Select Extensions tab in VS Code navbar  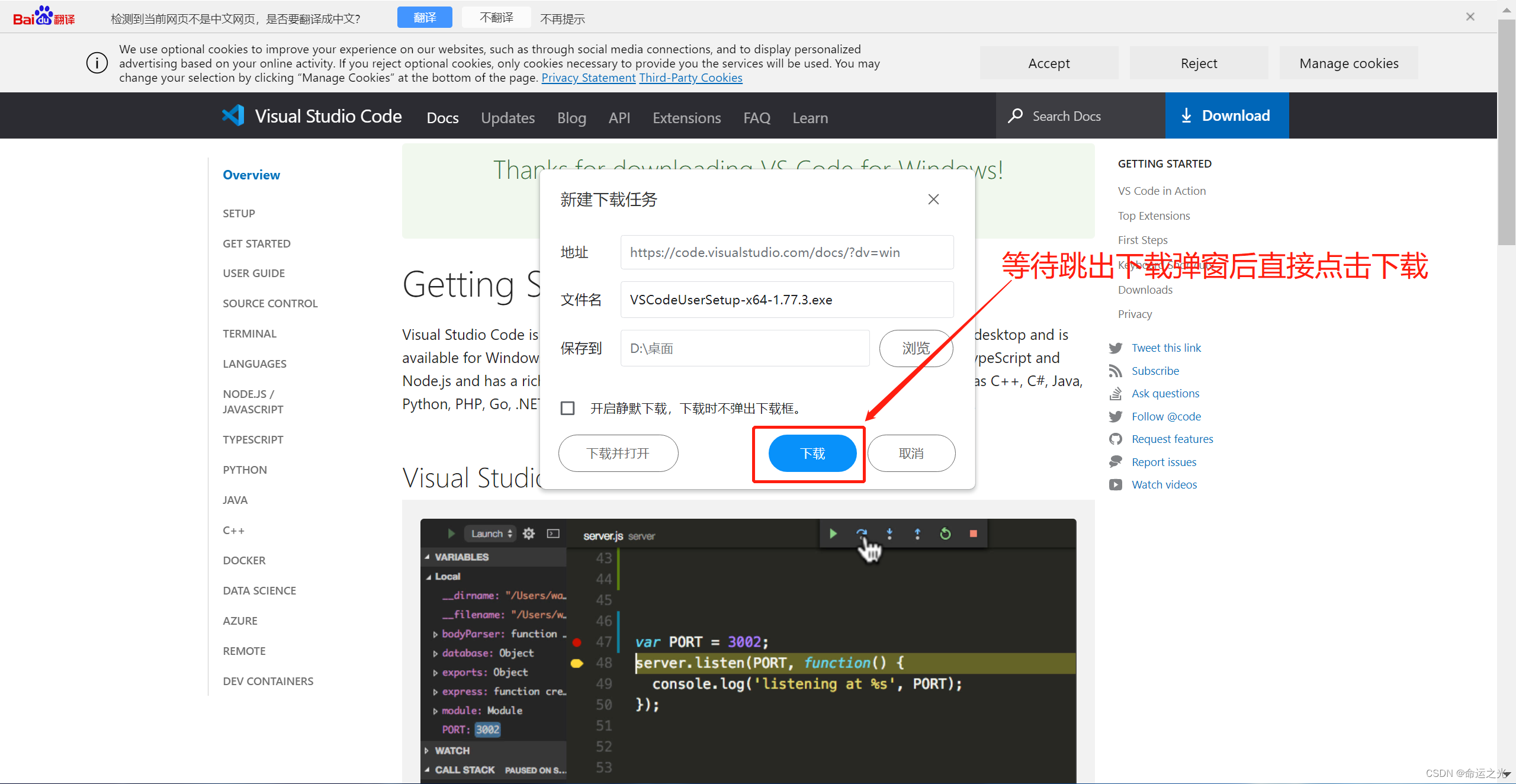pos(686,117)
